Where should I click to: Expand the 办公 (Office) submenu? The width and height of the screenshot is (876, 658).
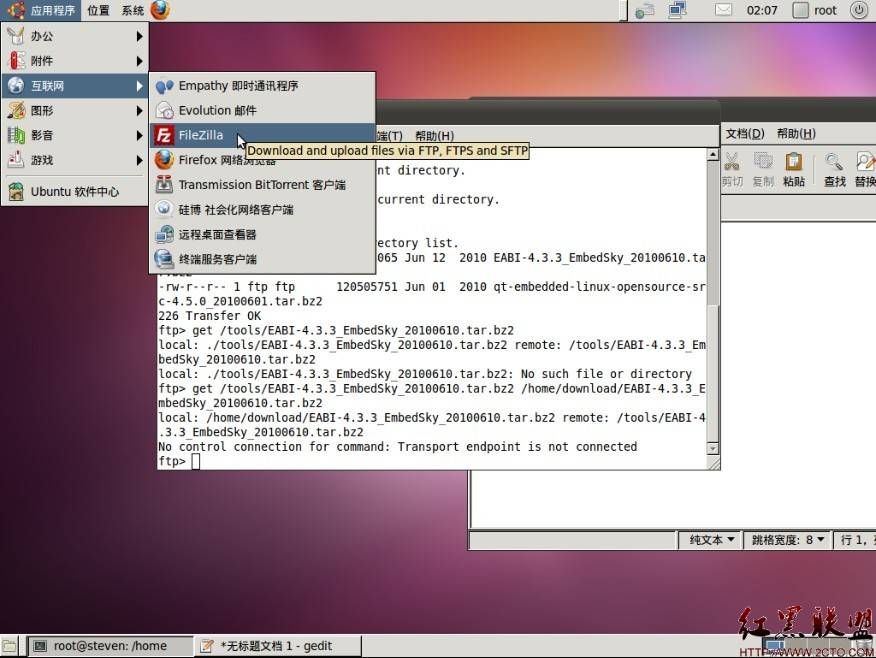point(75,36)
